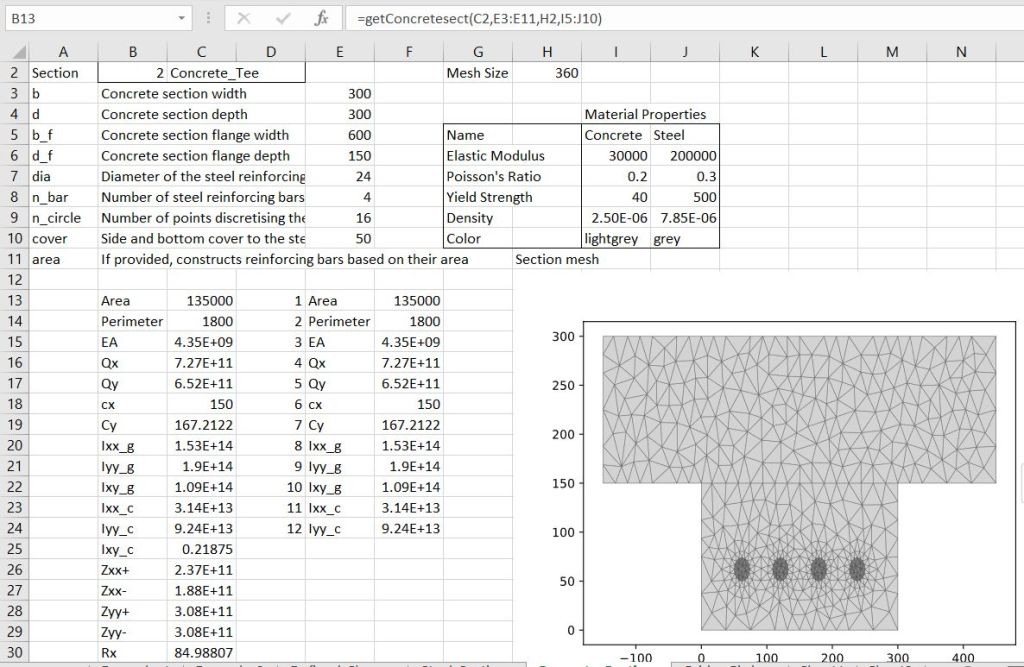Click the vertical dots handle beside Name Box

207,18
